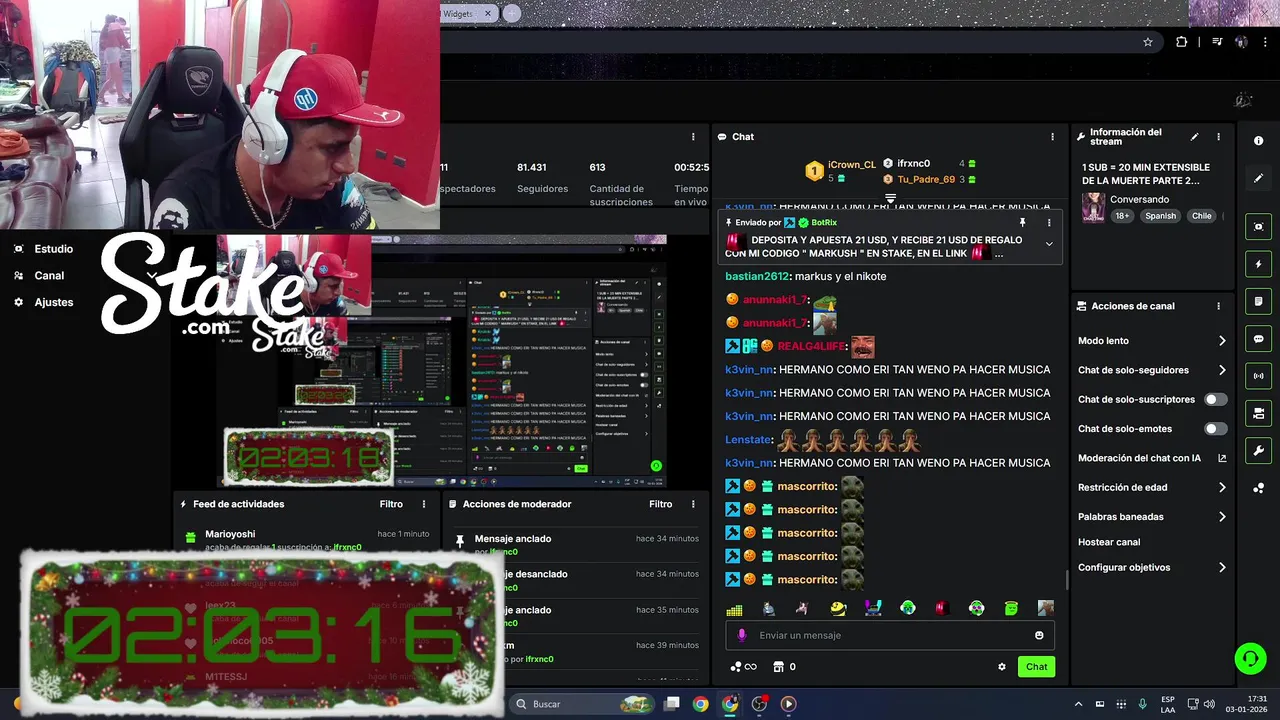The width and height of the screenshot is (1280, 720).
Task: Click the Conversando category thumbnail
Action: (1093, 207)
